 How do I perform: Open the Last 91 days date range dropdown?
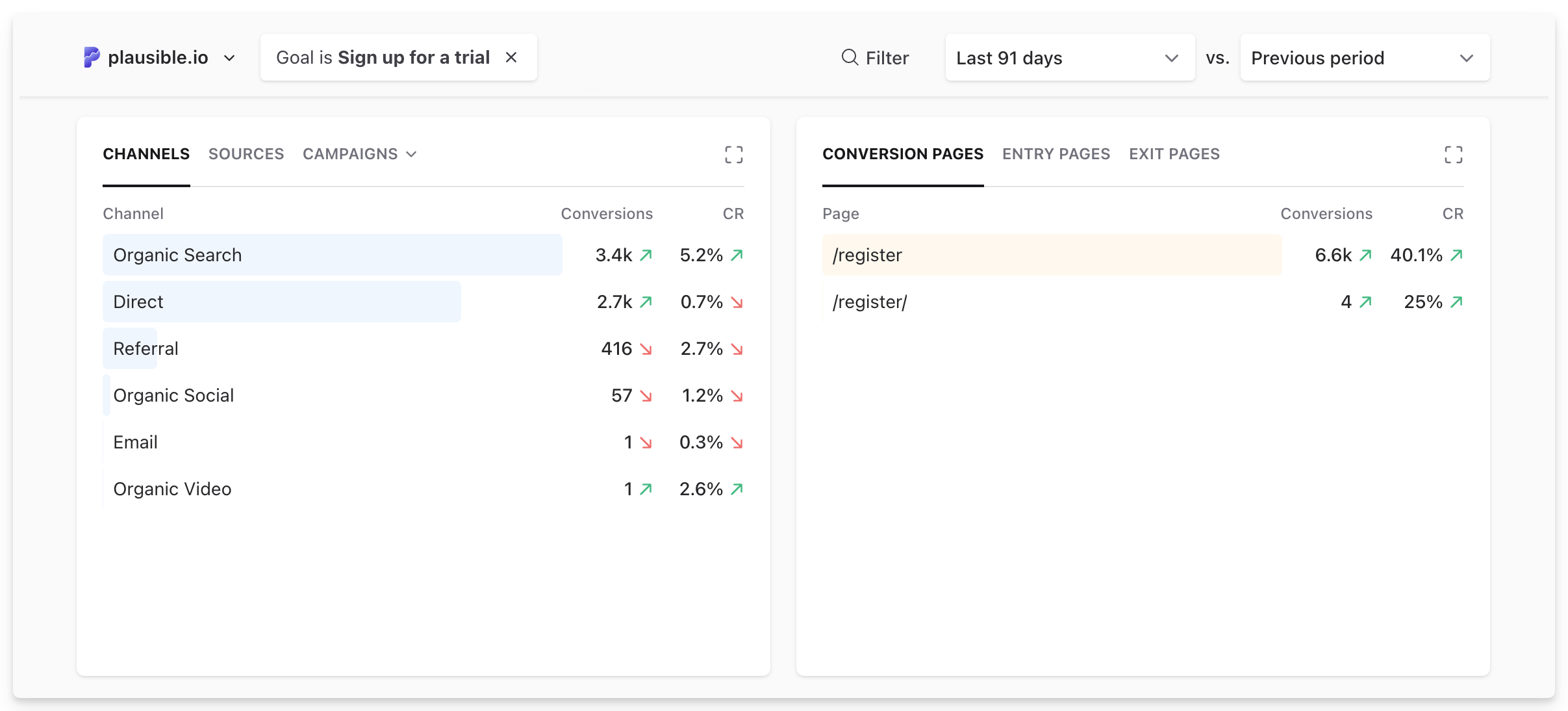coord(1070,57)
